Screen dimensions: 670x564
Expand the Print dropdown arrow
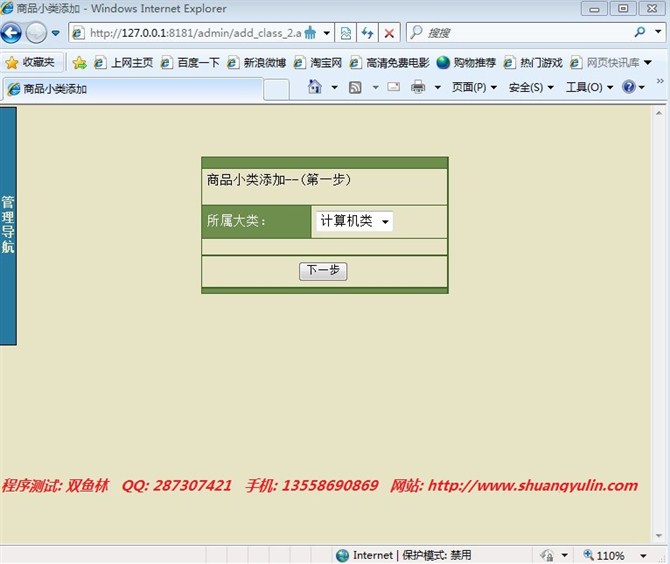[438, 88]
